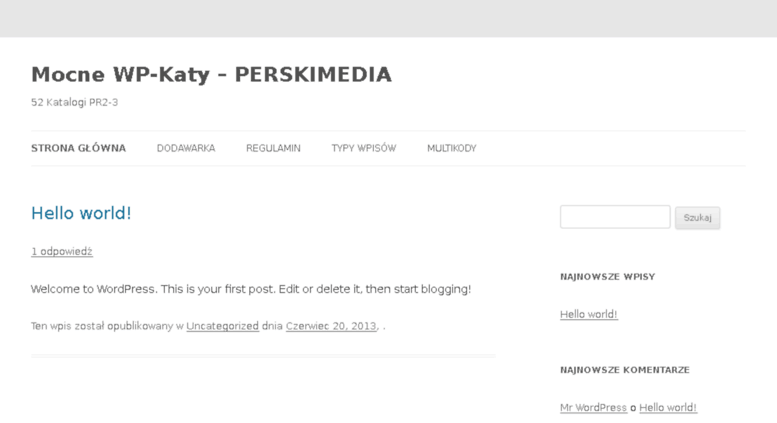The height and width of the screenshot is (423, 777).
Task: Go to the Dodawarka page
Action: pos(186,148)
